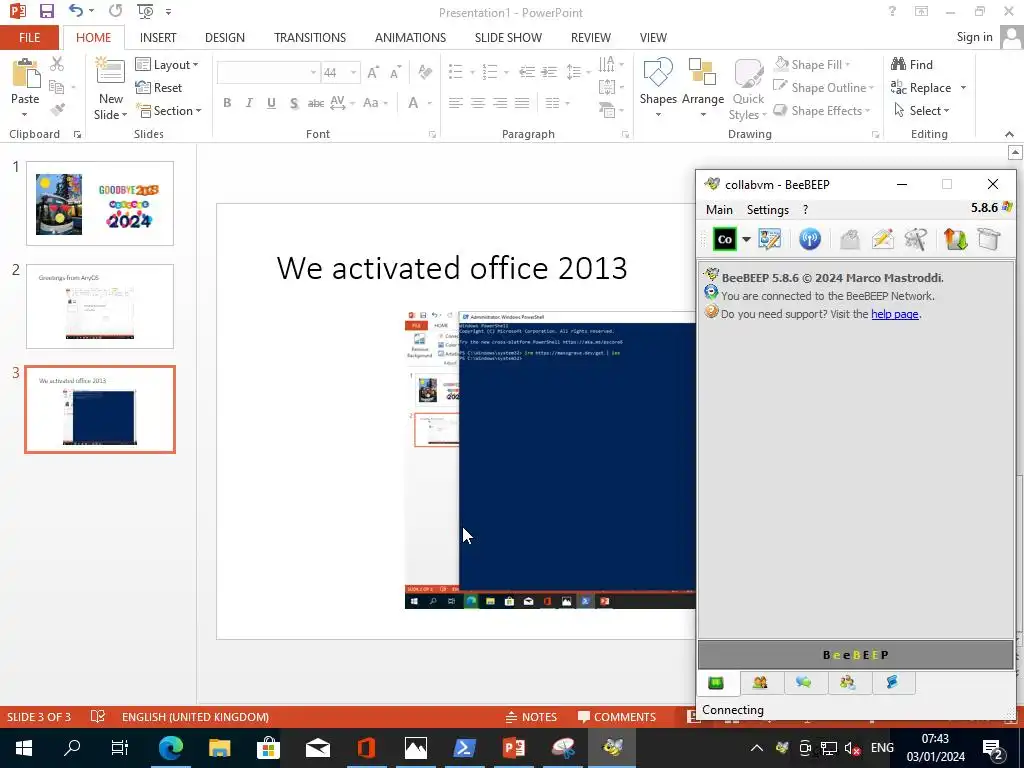
Task: Toggle Underline formatting
Action: (271, 103)
